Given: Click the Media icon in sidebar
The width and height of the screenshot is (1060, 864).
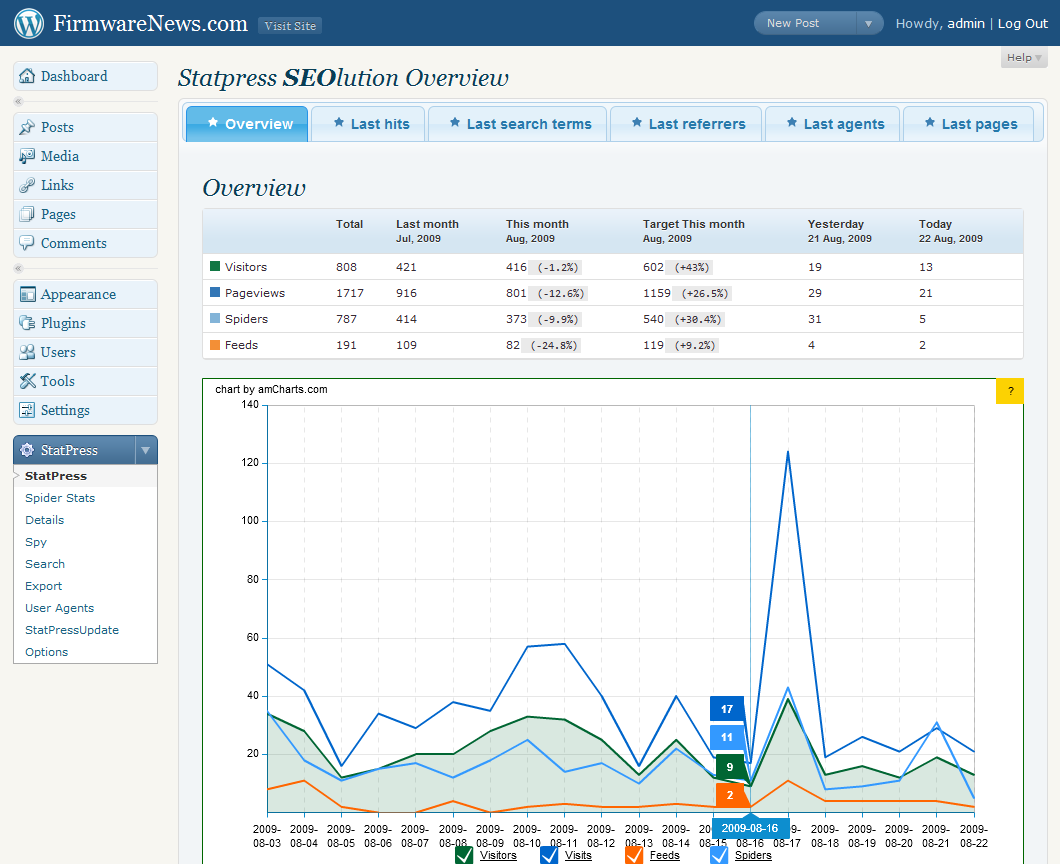Looking at the screenshot, I should tap(27, 157).
